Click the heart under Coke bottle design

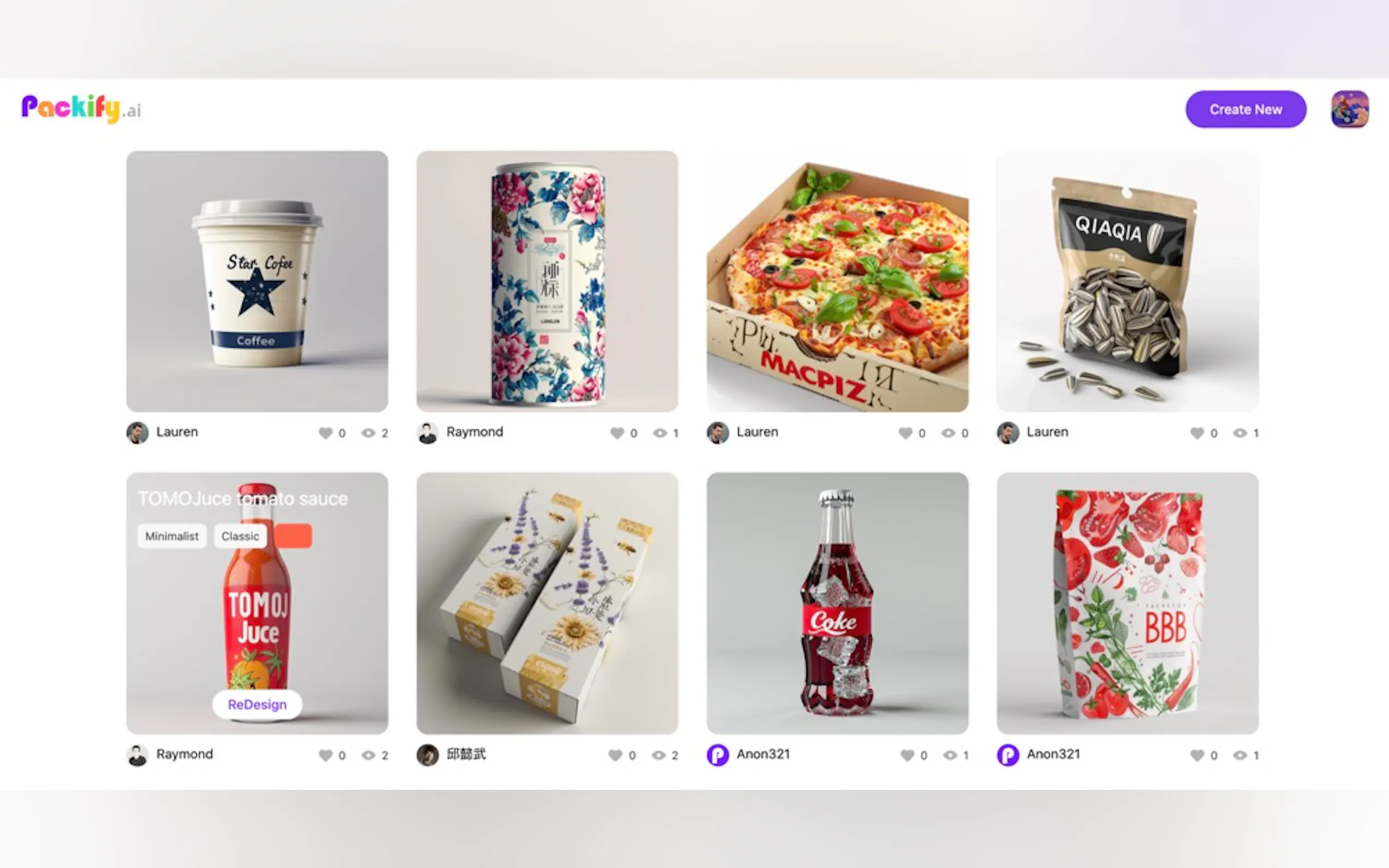pyautogui.click(x=907, y=755)
